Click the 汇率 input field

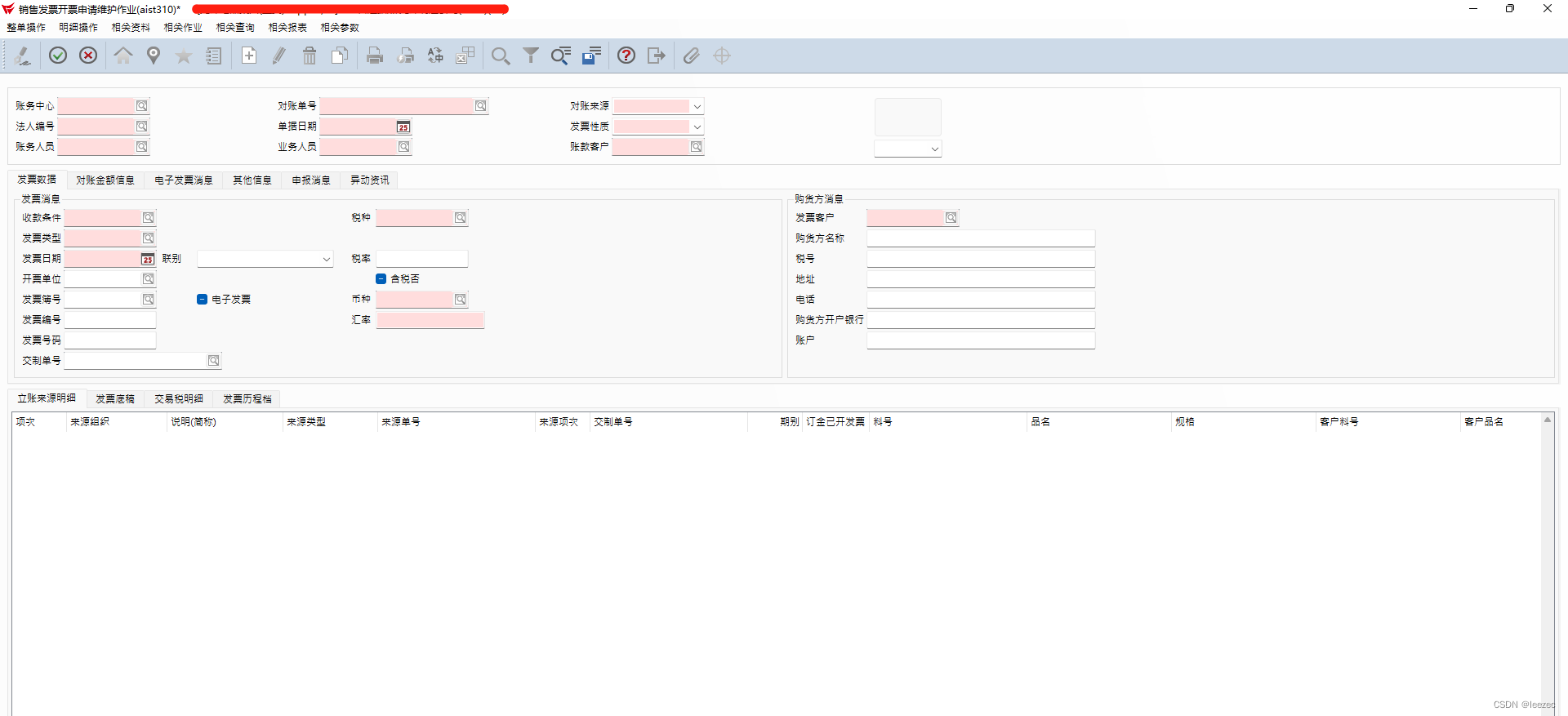click(x=430, y=320)
